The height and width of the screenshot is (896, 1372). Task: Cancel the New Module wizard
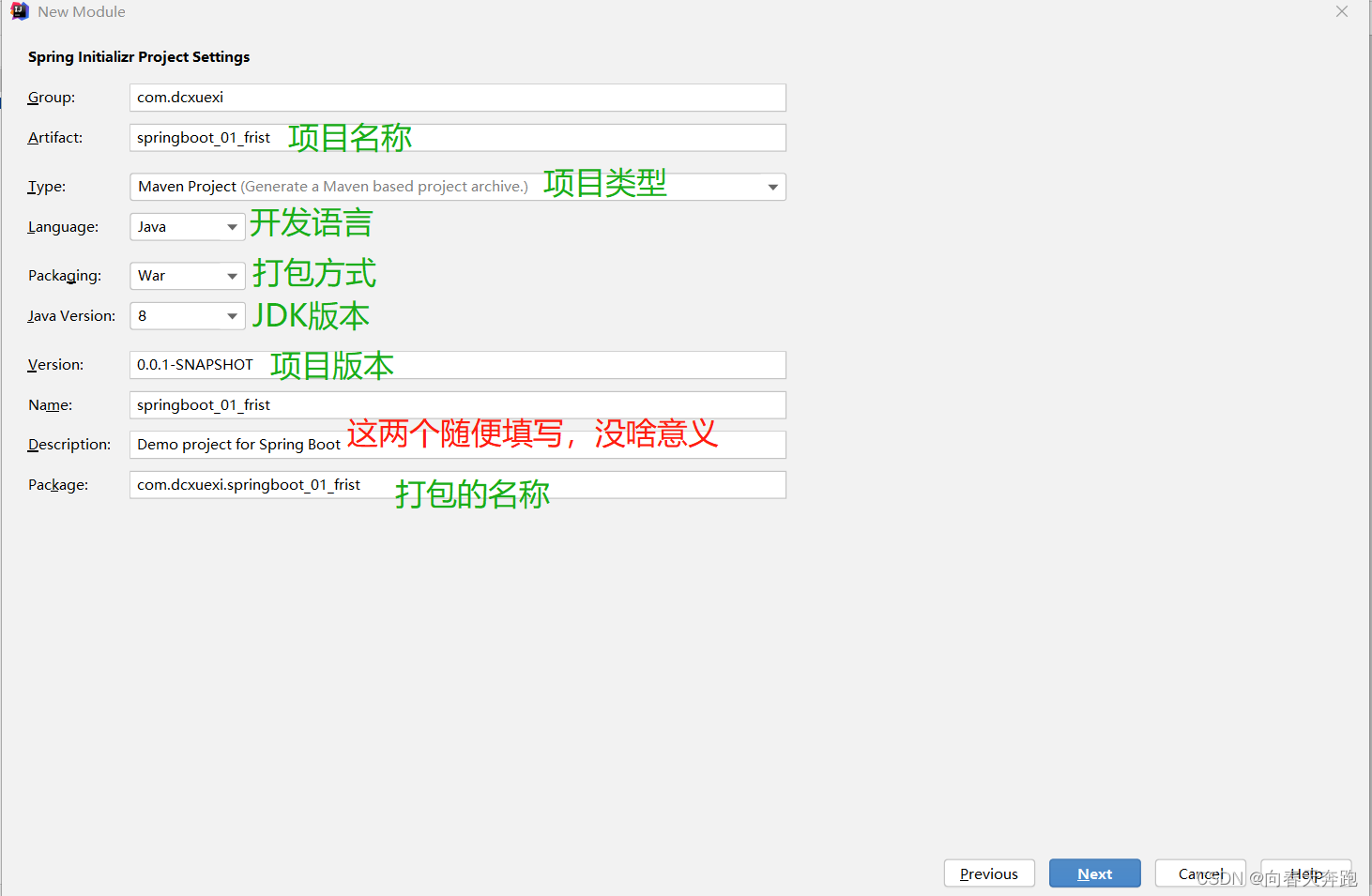pyautogui.click(x=1200, y=873)
